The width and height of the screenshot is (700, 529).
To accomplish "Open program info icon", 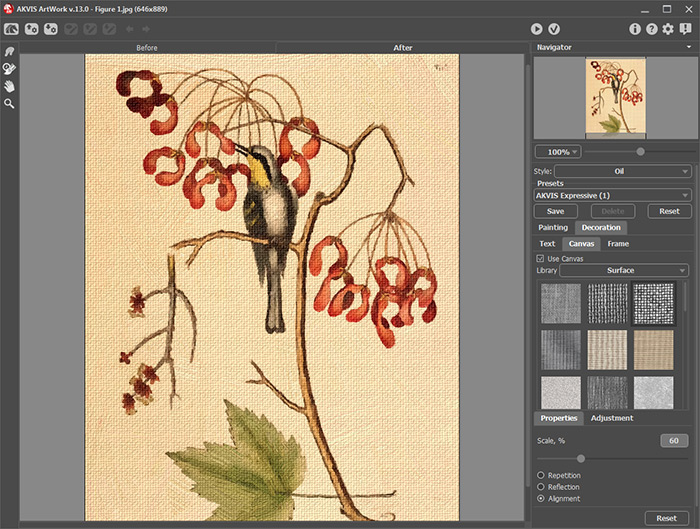I will 634,29.
